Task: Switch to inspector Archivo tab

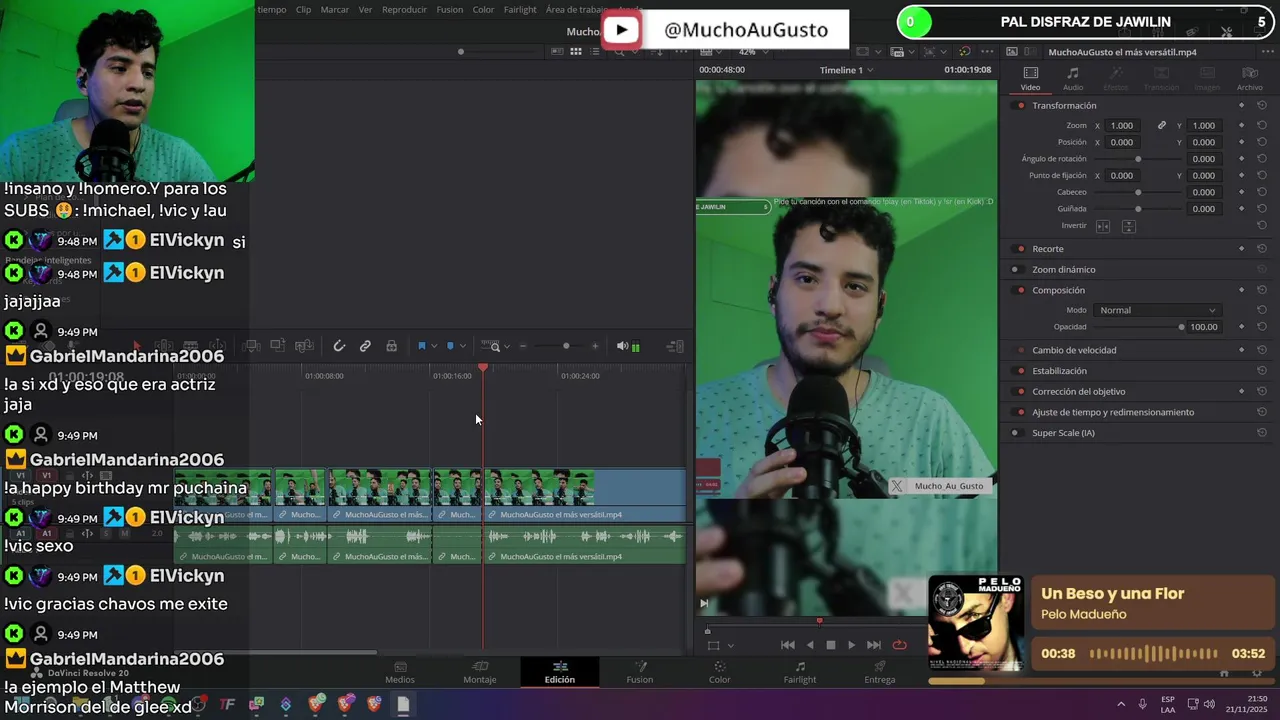Action: [1250, 78]
